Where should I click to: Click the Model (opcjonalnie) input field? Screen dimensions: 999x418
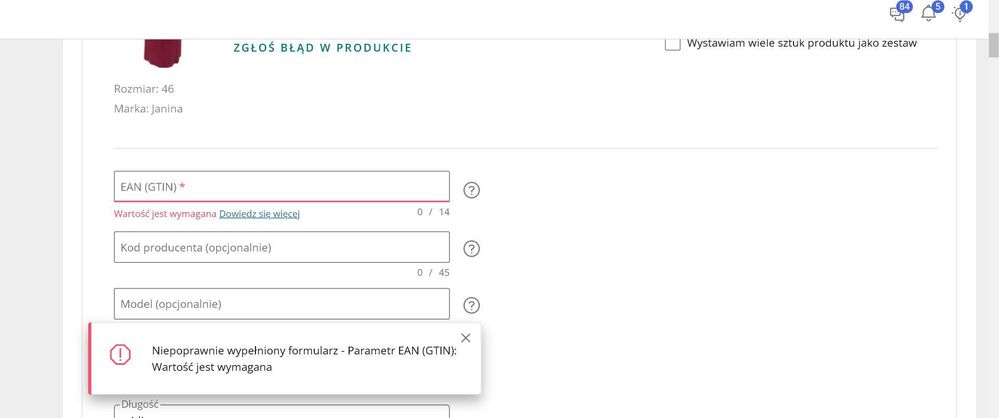coord(281,304)
